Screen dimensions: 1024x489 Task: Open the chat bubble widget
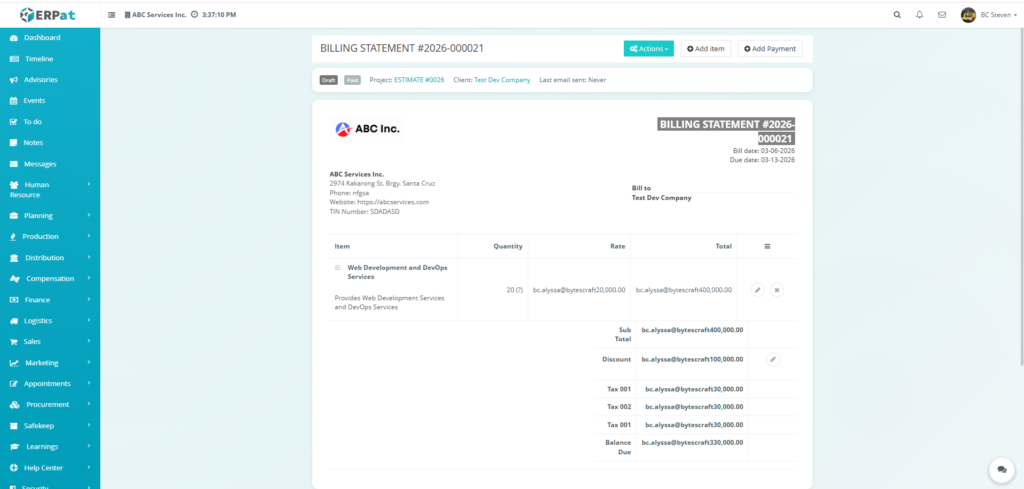tap(999, 469)
